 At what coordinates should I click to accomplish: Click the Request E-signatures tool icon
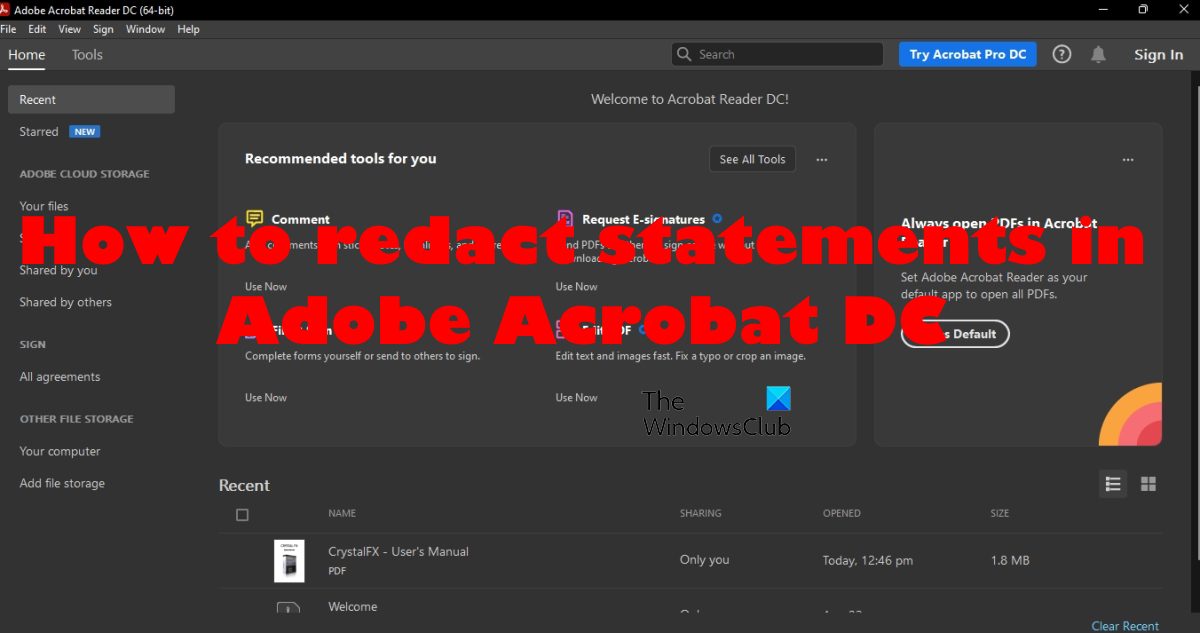tap(565, 219)
